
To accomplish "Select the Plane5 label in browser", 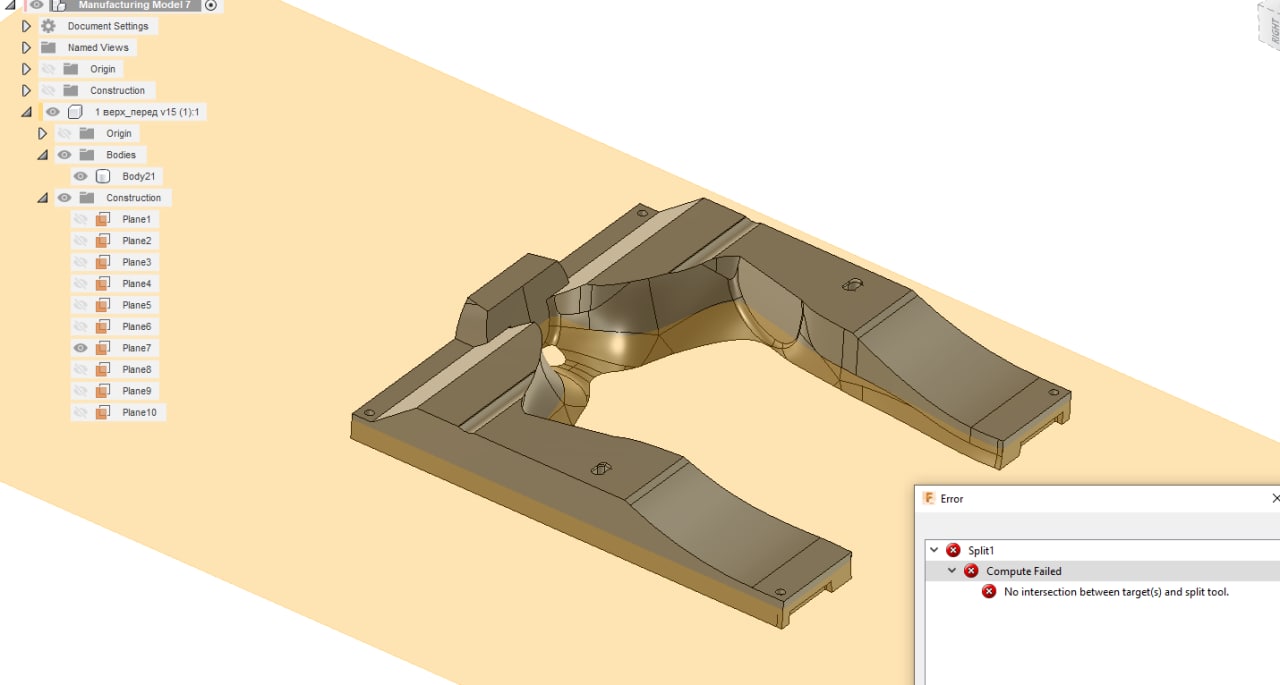I will 137,305.
